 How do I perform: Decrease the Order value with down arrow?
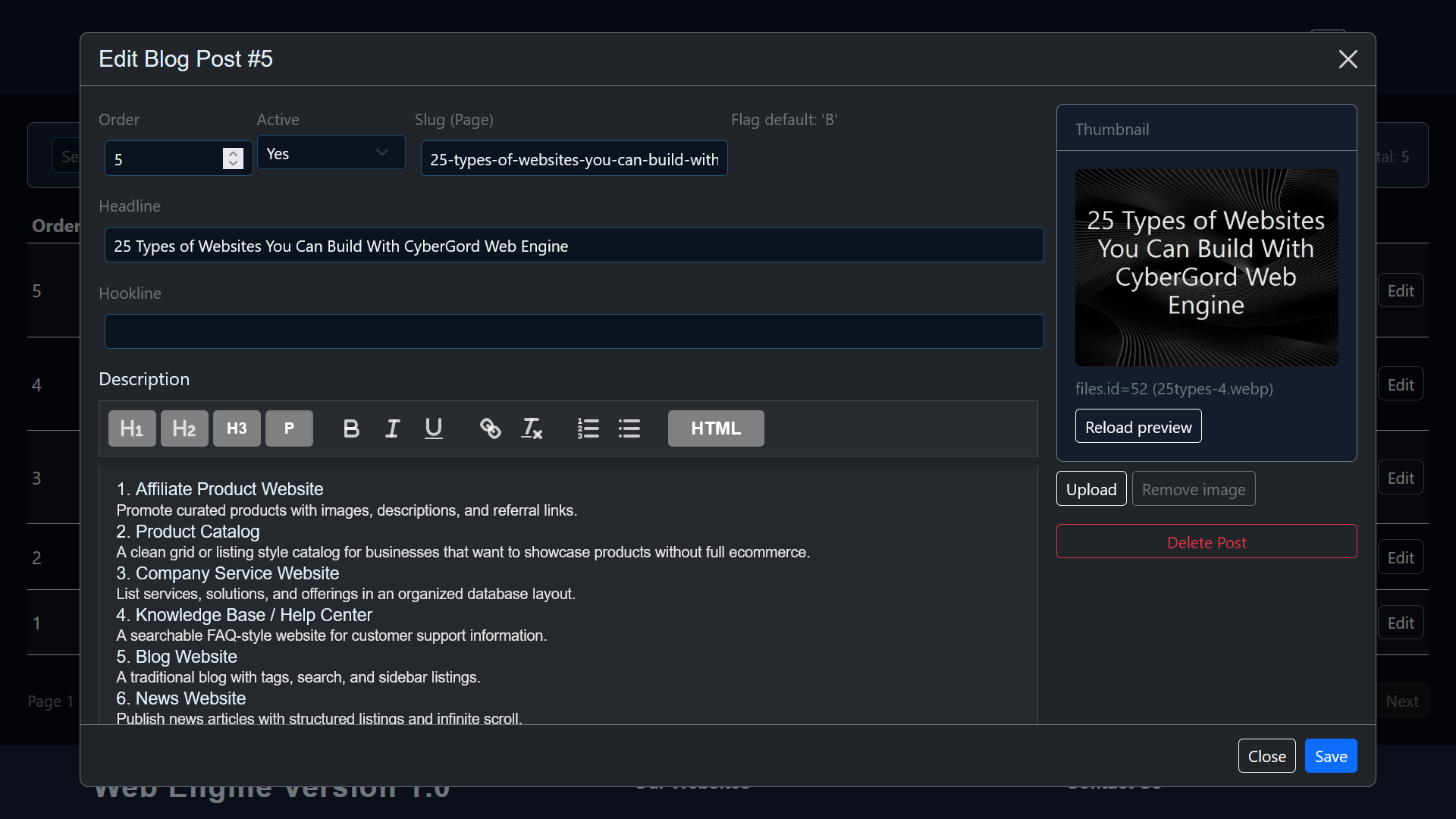coord(234,164)
